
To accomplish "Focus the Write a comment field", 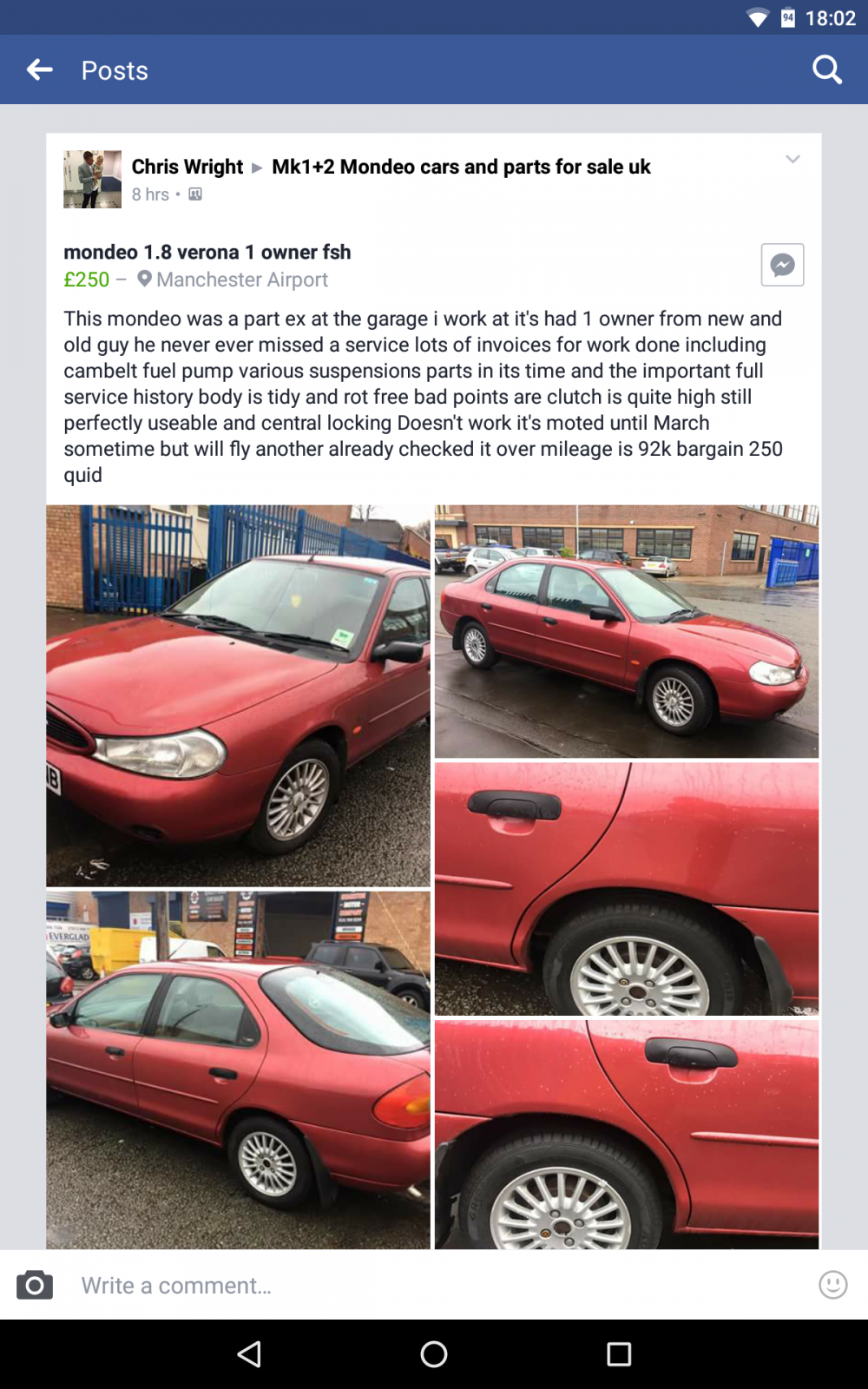I will tap(434, 1285).
